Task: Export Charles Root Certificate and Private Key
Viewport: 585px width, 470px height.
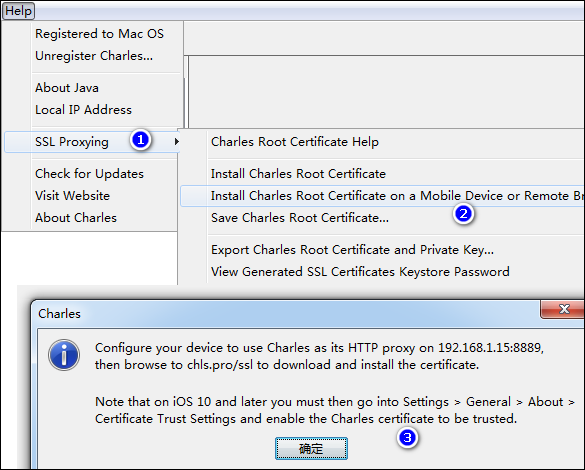Action: pyautogui.click(x=352, y=250)
